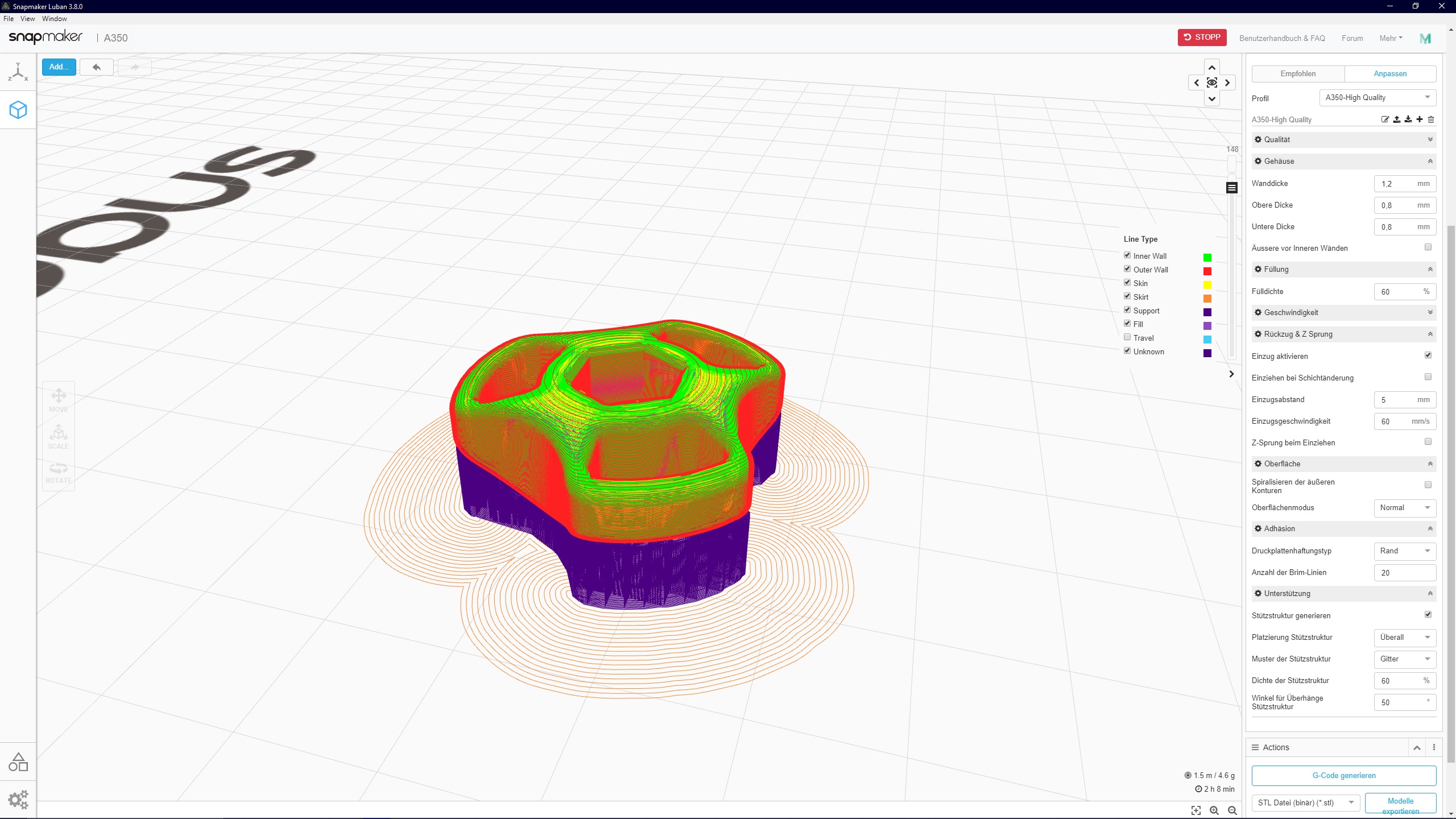1456x819 pixels.
Task: Uncheck Inner Wall line type
Action: (x=1127, y=255)
